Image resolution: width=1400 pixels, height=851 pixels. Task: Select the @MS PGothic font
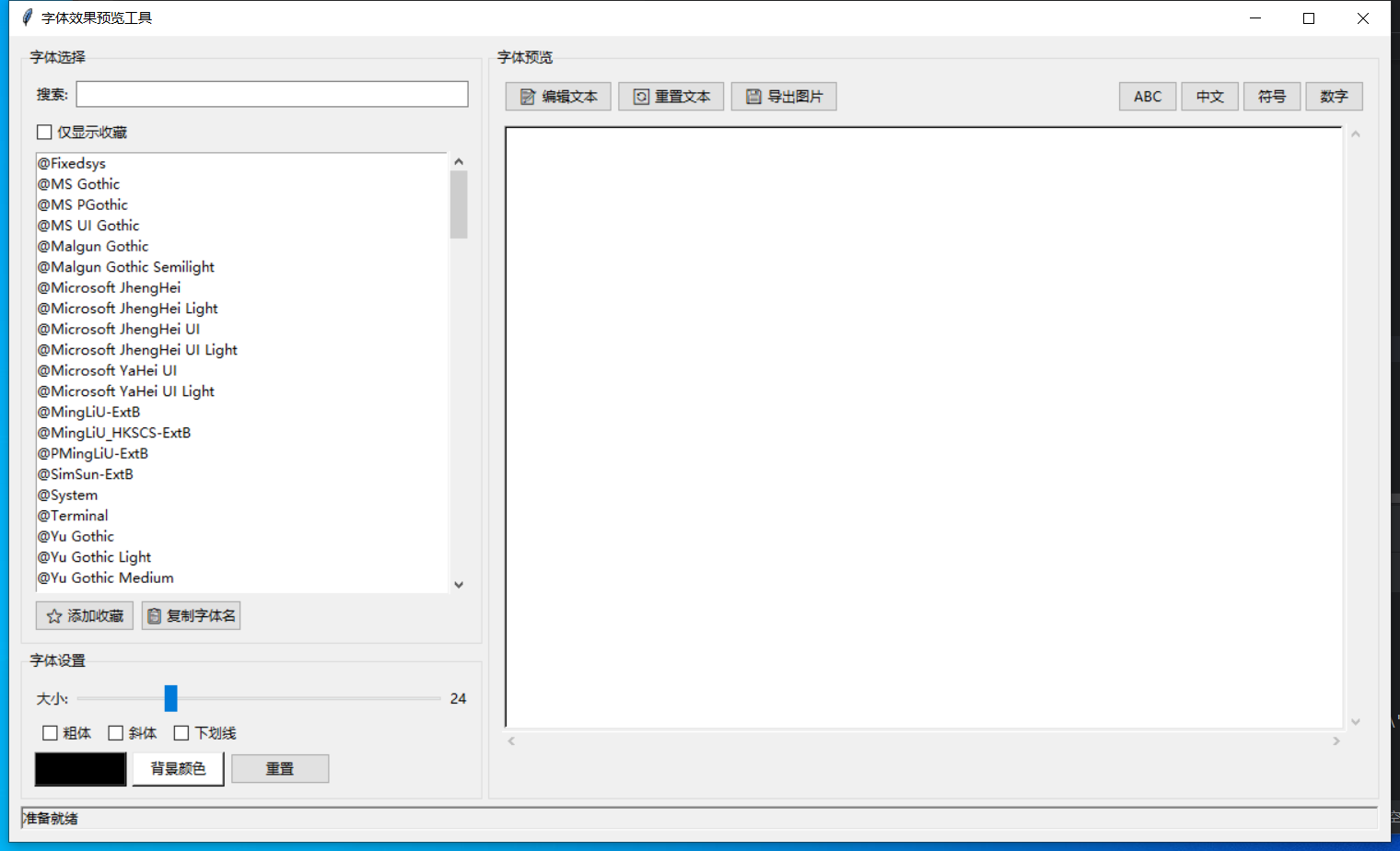pos(241,204)
